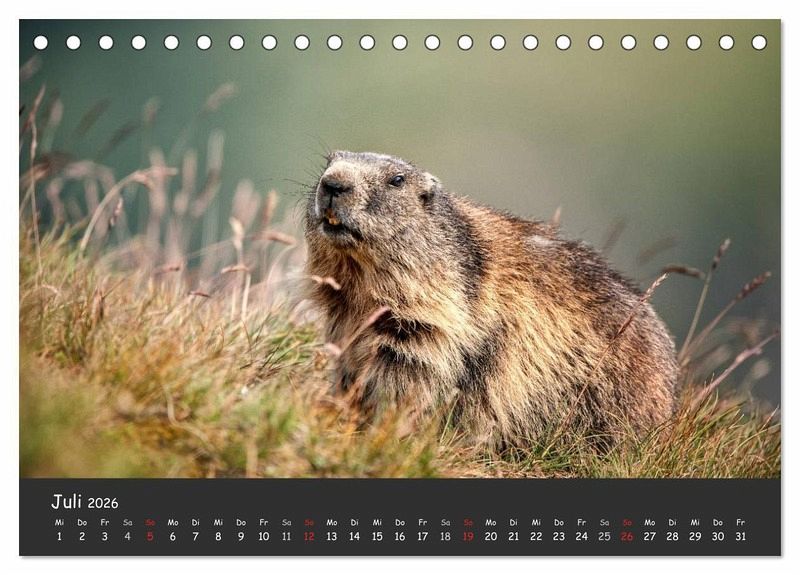Select the red Sunday date 26
Image resolution: width=800 pixels, height=575 pixels.
[627, 536]
